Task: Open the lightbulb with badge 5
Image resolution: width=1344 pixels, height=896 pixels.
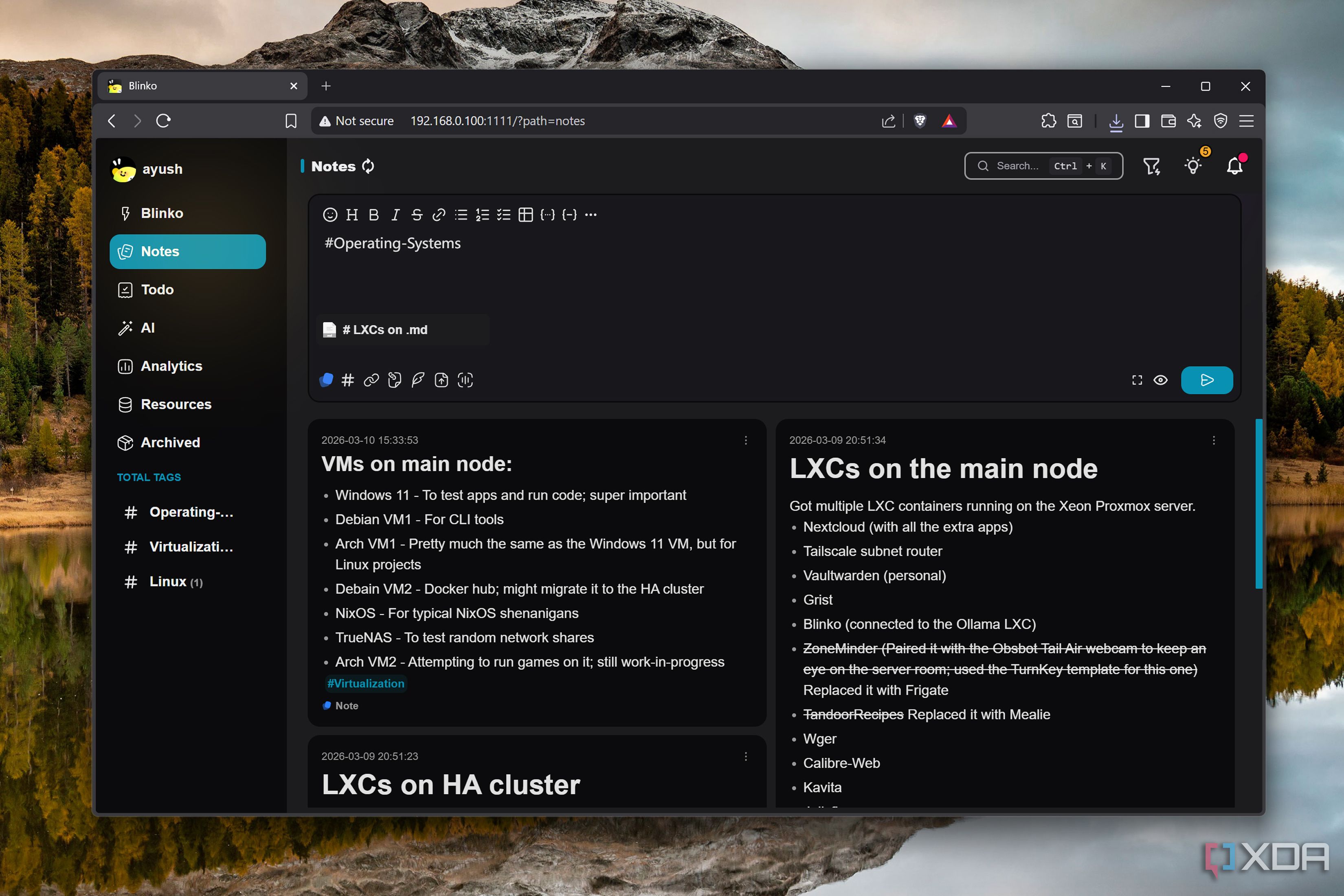Action: 1193,166
